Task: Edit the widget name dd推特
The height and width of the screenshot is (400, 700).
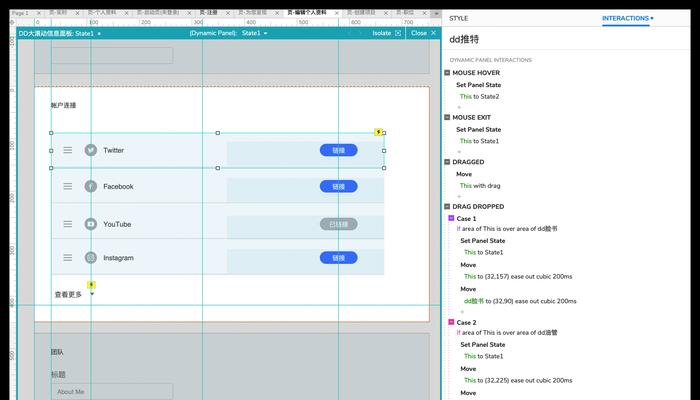Action: 464,39
